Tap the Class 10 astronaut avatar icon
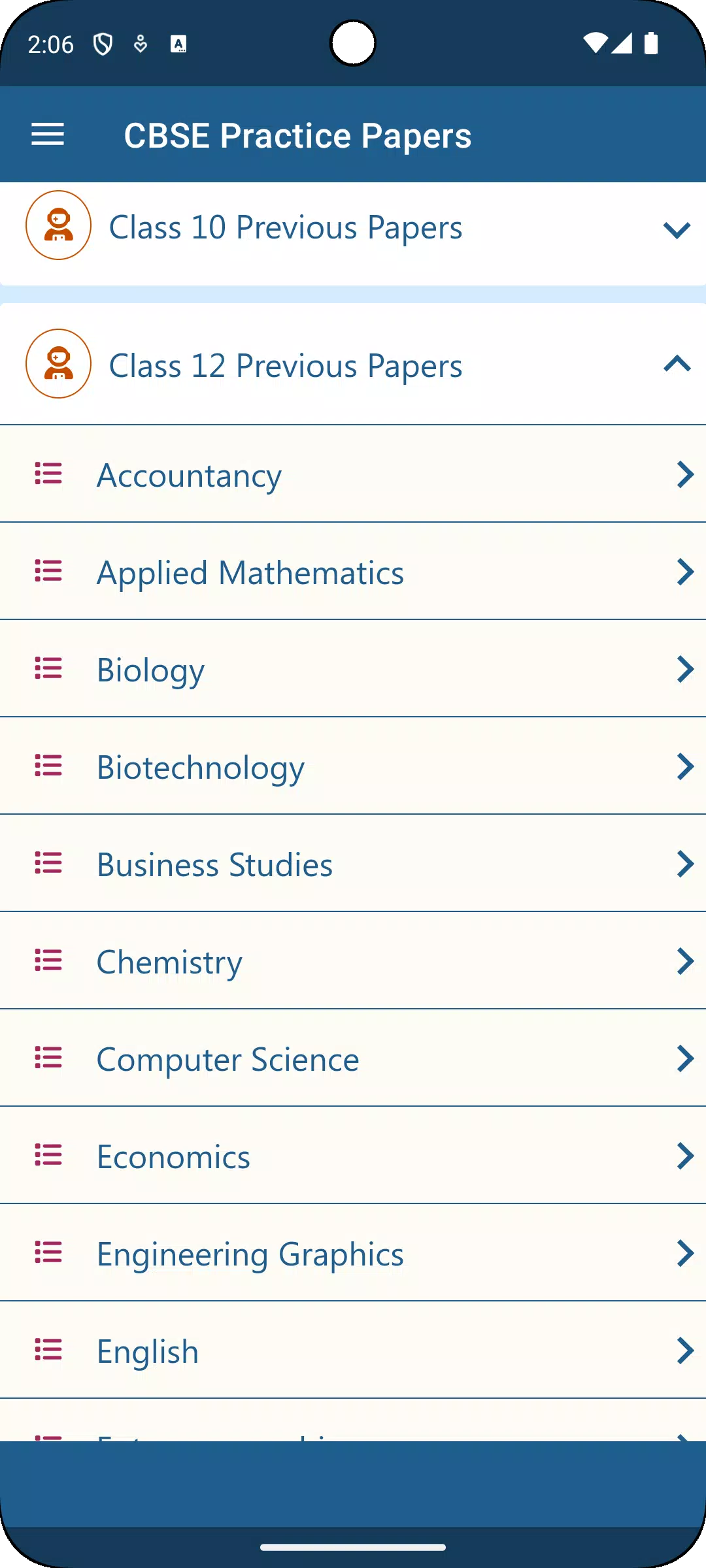The width and height of the screenshot is (706, 1568). (58, 225)
